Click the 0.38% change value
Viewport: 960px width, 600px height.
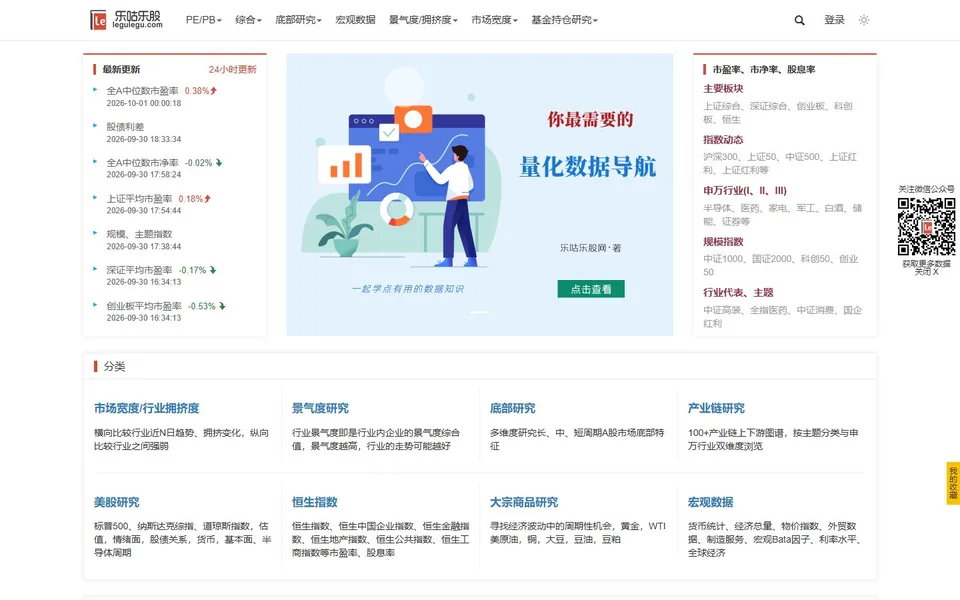point(197,91)
